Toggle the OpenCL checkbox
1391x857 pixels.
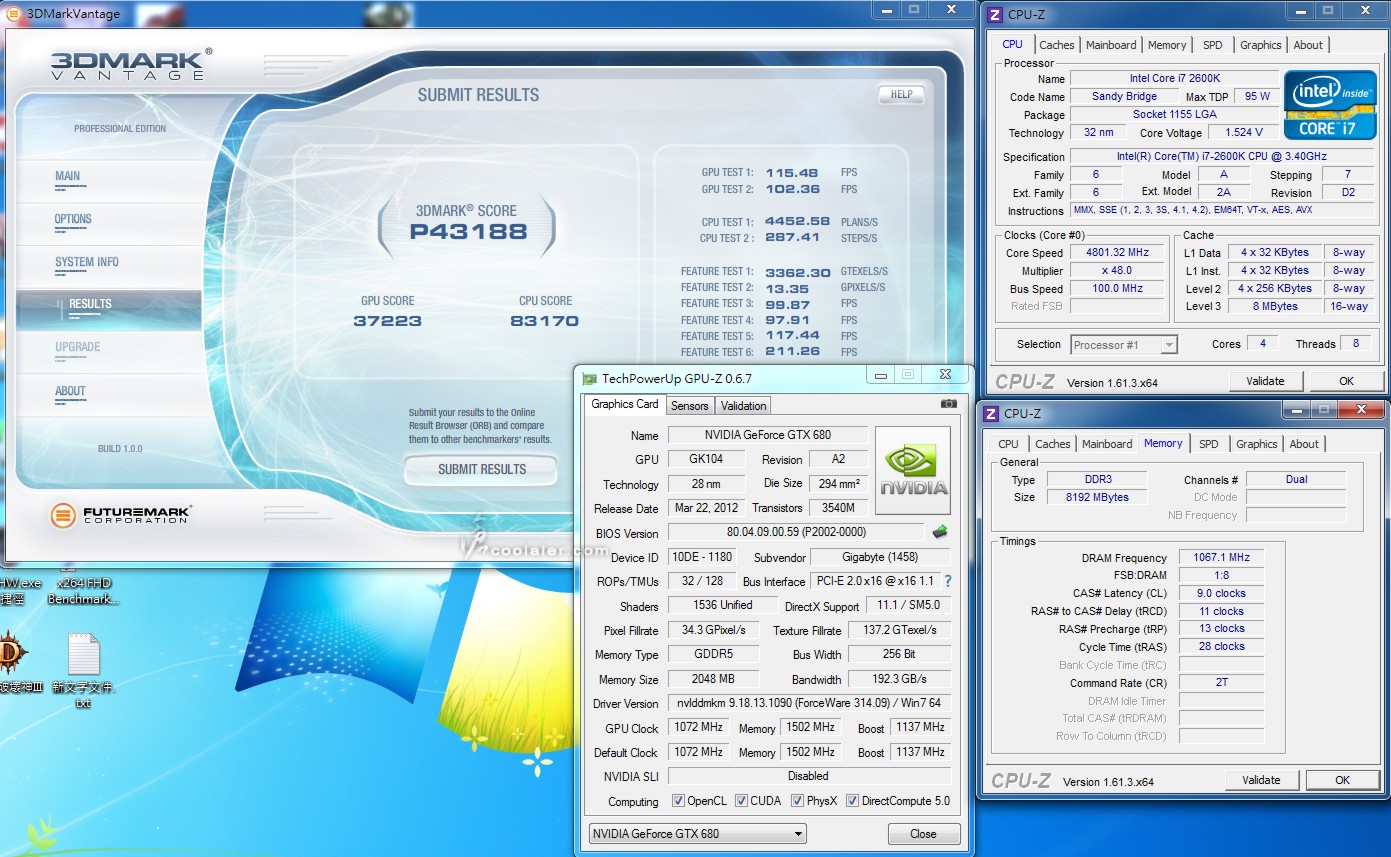[678, 801]
